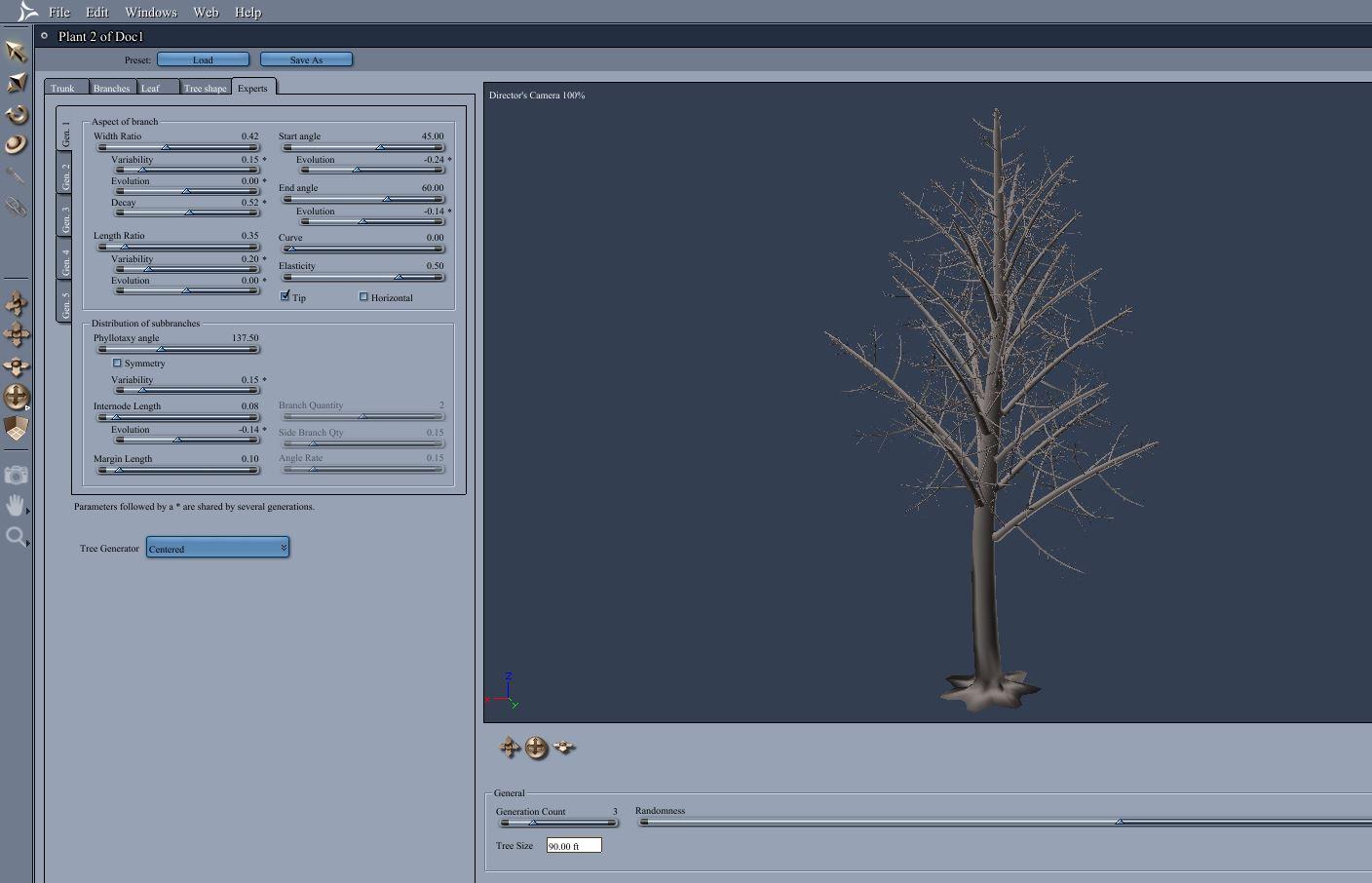Enable the Symmetry checkbox
1372x883 pixels.
click(117, 363)
